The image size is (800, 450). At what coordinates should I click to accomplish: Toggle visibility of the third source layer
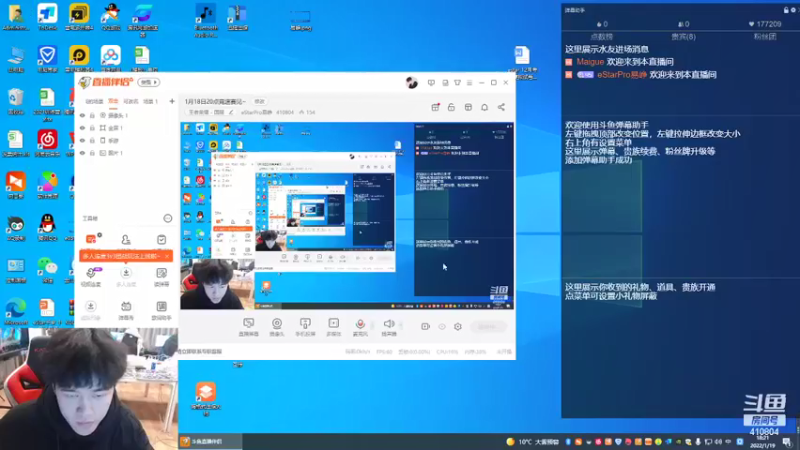coord(82,140)
